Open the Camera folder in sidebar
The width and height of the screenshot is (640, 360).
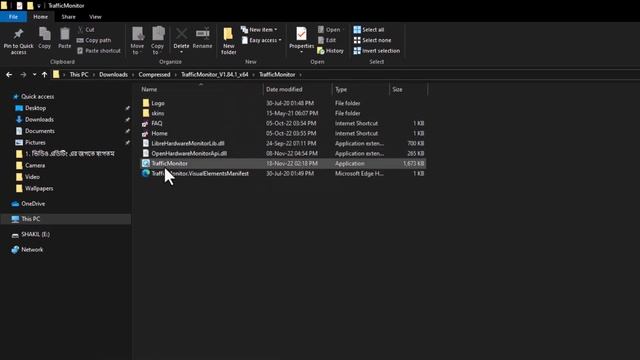35,166
